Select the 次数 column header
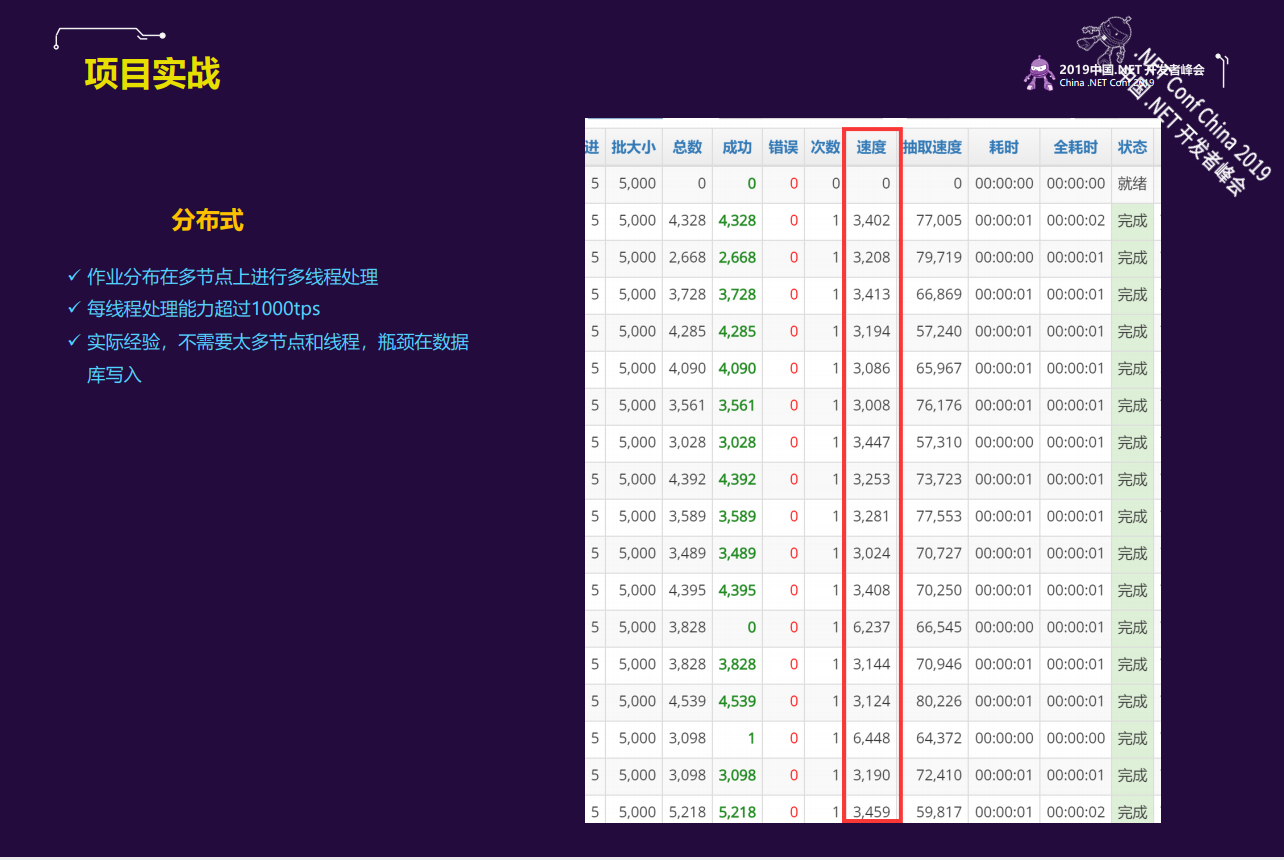Viewport: 1284px width, 860px height. pos(825,147)
